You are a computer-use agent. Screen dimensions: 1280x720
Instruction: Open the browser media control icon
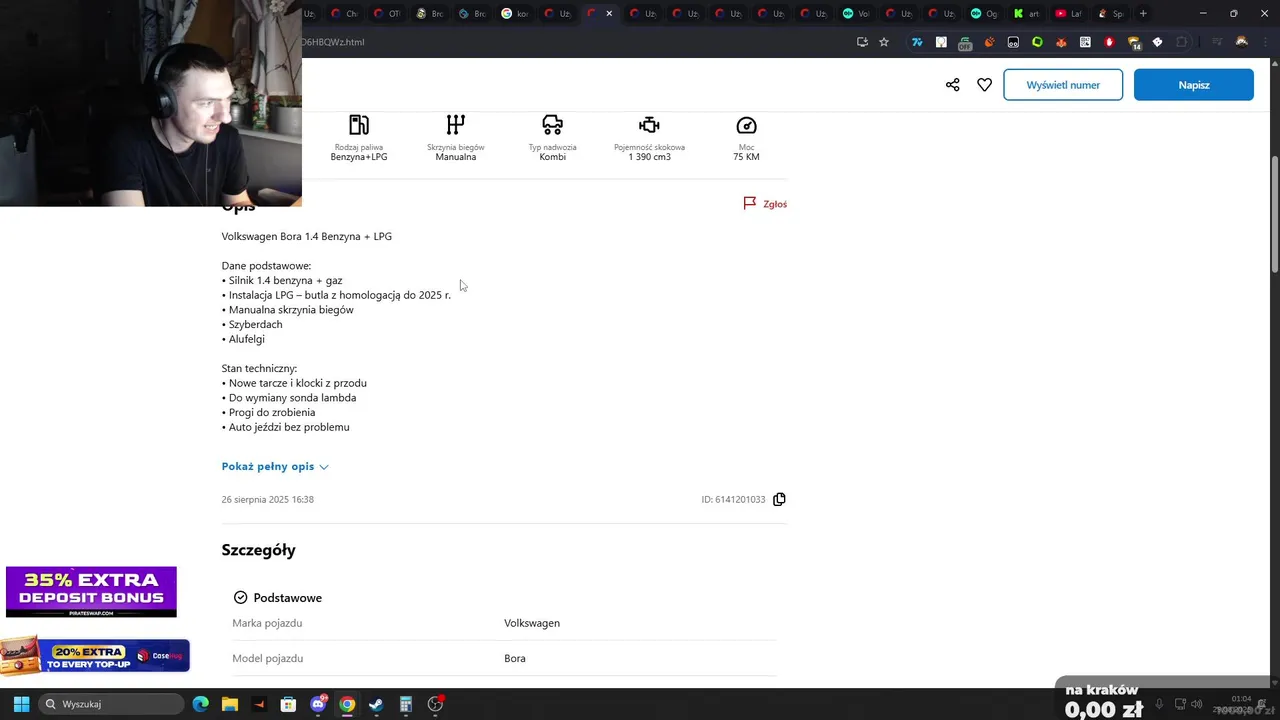(1217, 42)
